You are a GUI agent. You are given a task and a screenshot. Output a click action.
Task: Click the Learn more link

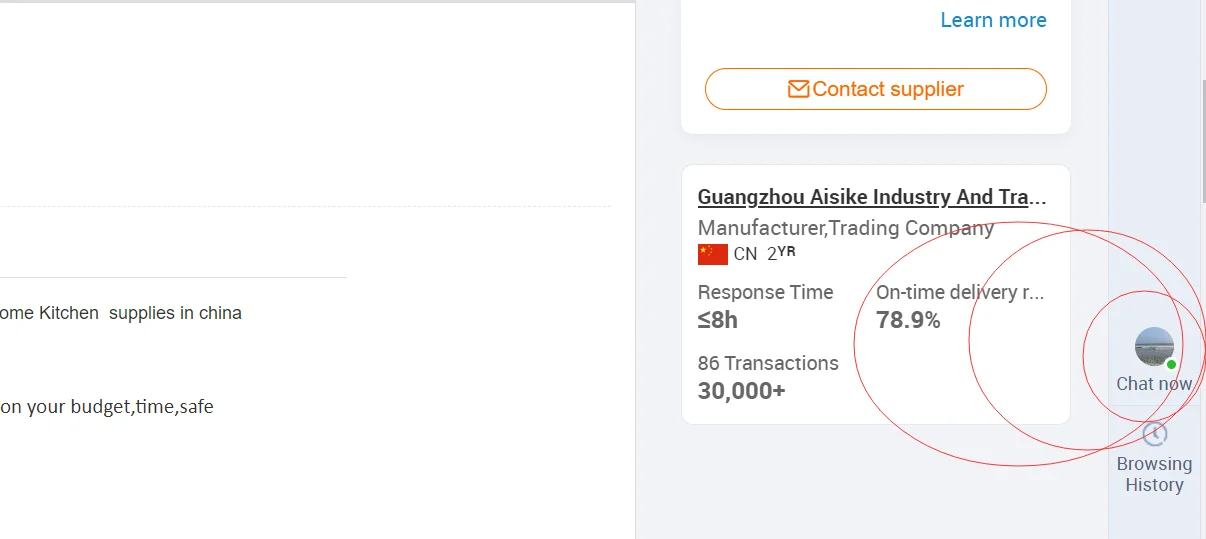click(x=993, y=20)
